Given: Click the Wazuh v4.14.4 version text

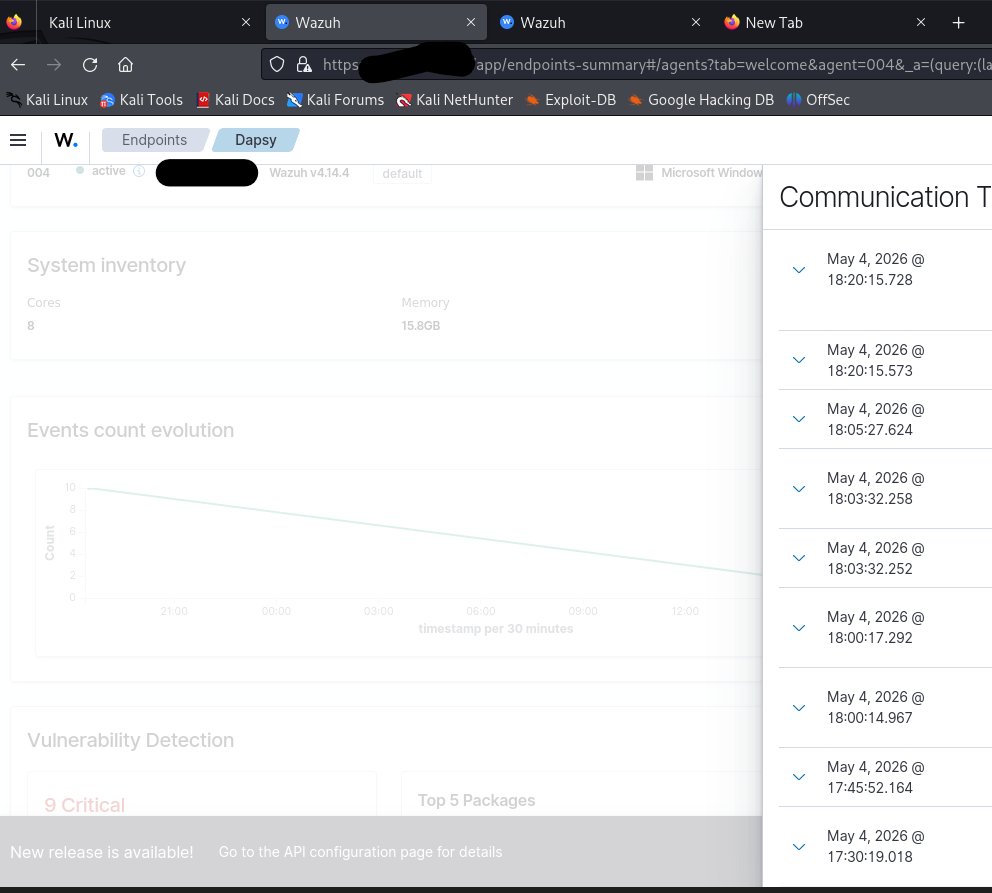Looking at the screenshot, I should (309, 173).
